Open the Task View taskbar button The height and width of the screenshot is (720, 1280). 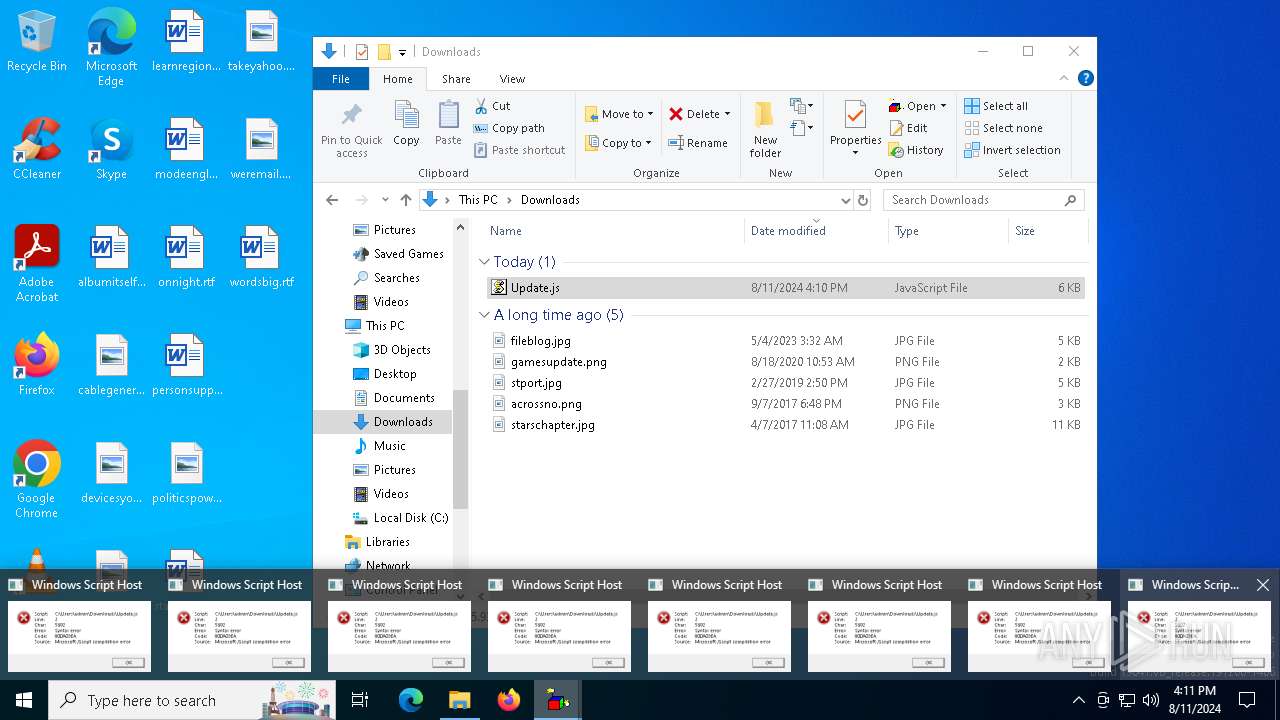click(360, 700)
